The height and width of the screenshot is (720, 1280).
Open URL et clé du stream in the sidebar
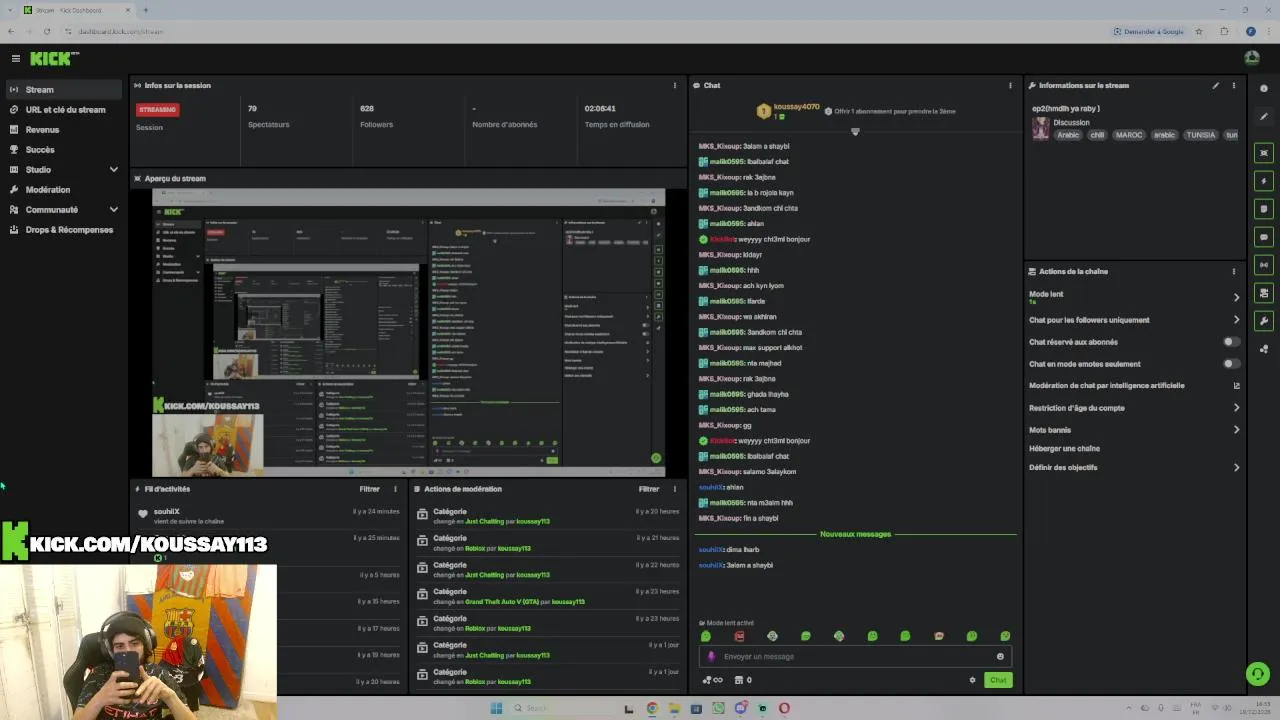click(x=64, y=110)
